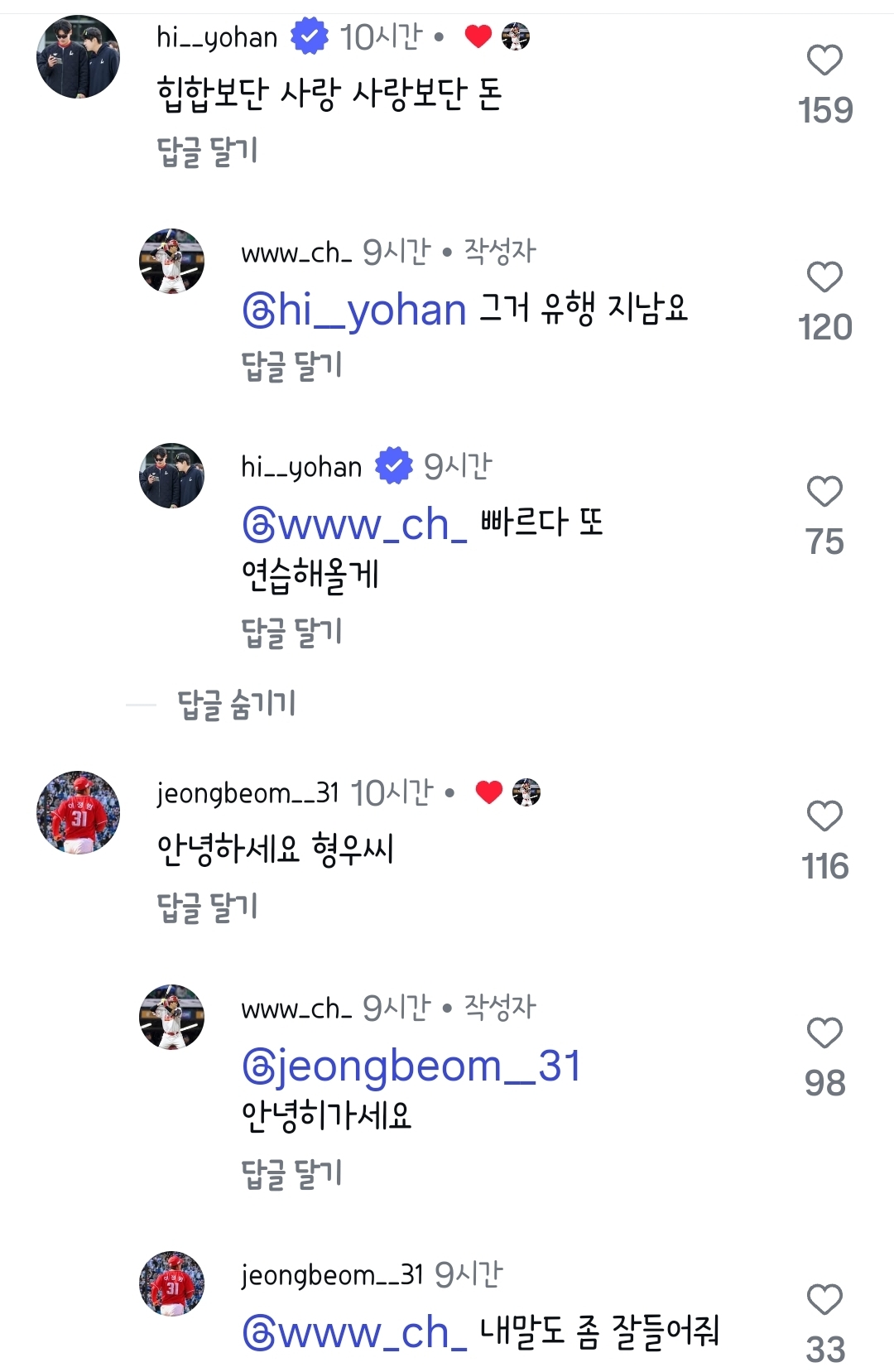Open jeongbeom__31's avatar on 안녕하세요 형우씨 comment

point(79,812)
